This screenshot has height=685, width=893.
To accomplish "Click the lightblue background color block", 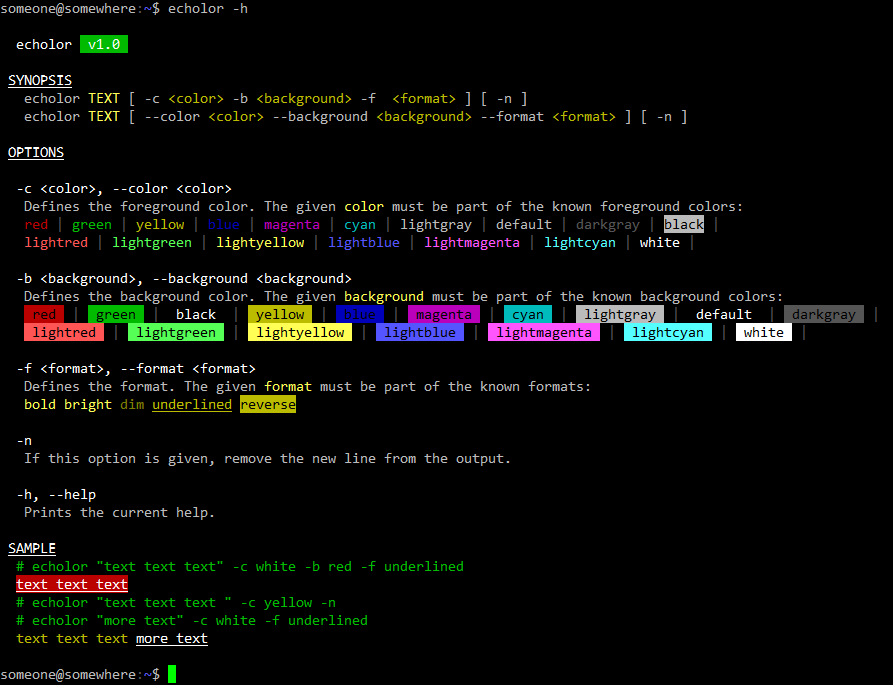I will [x=420, y=333].
